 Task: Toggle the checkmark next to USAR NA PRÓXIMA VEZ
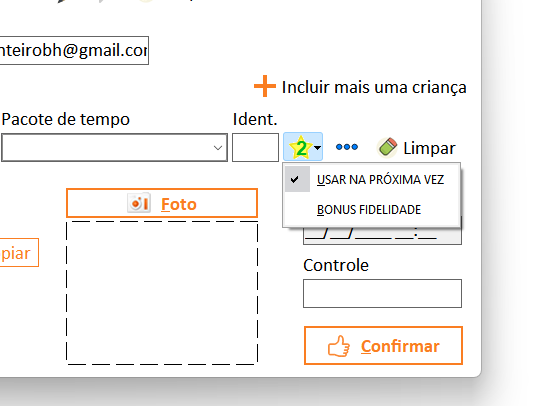coord(295,179)
